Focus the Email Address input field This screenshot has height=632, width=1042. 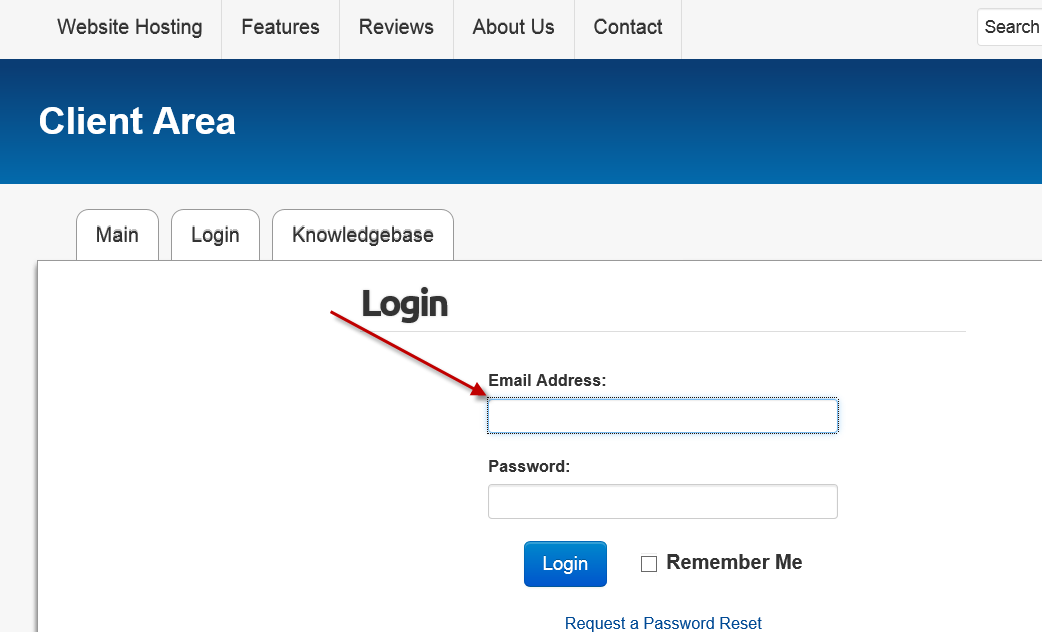coord(663,416)
